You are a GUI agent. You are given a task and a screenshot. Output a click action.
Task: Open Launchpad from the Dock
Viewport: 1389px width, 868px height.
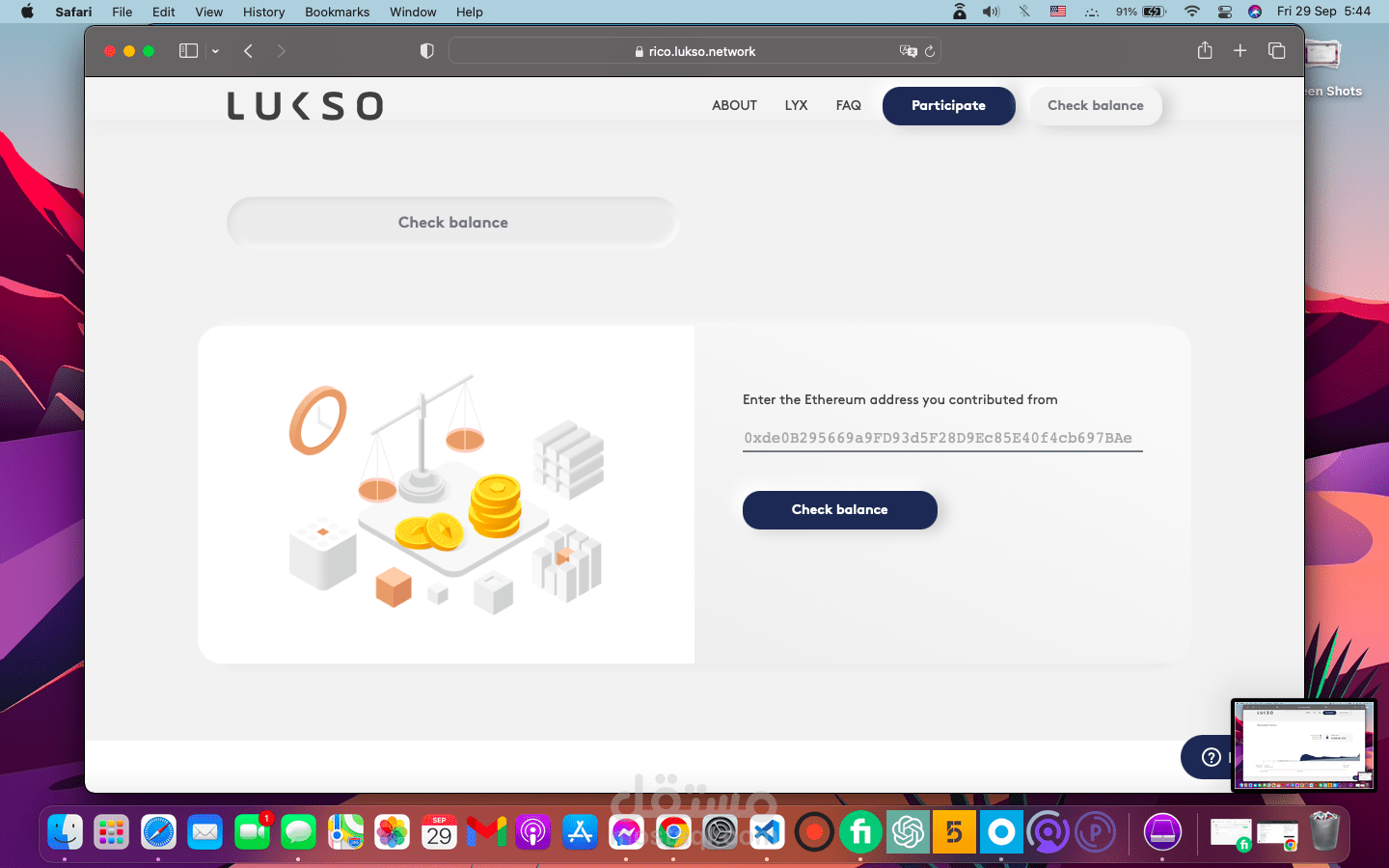(112, 831)
